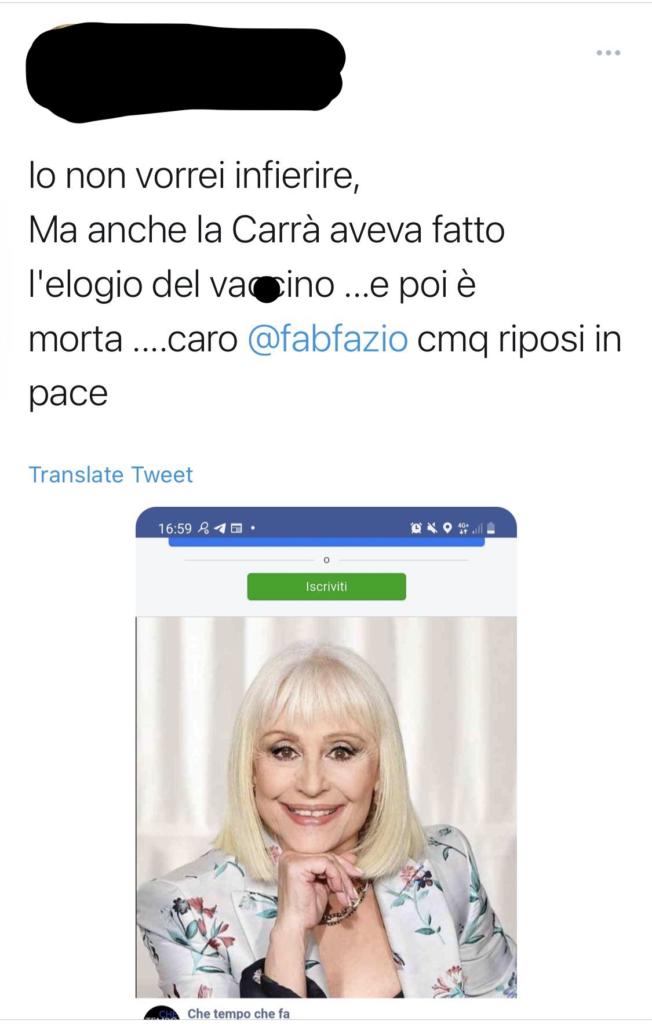652x1024 pixels.
Task: Open the attached screenshot image of blonde woman
Action: [x=326, y=807]
